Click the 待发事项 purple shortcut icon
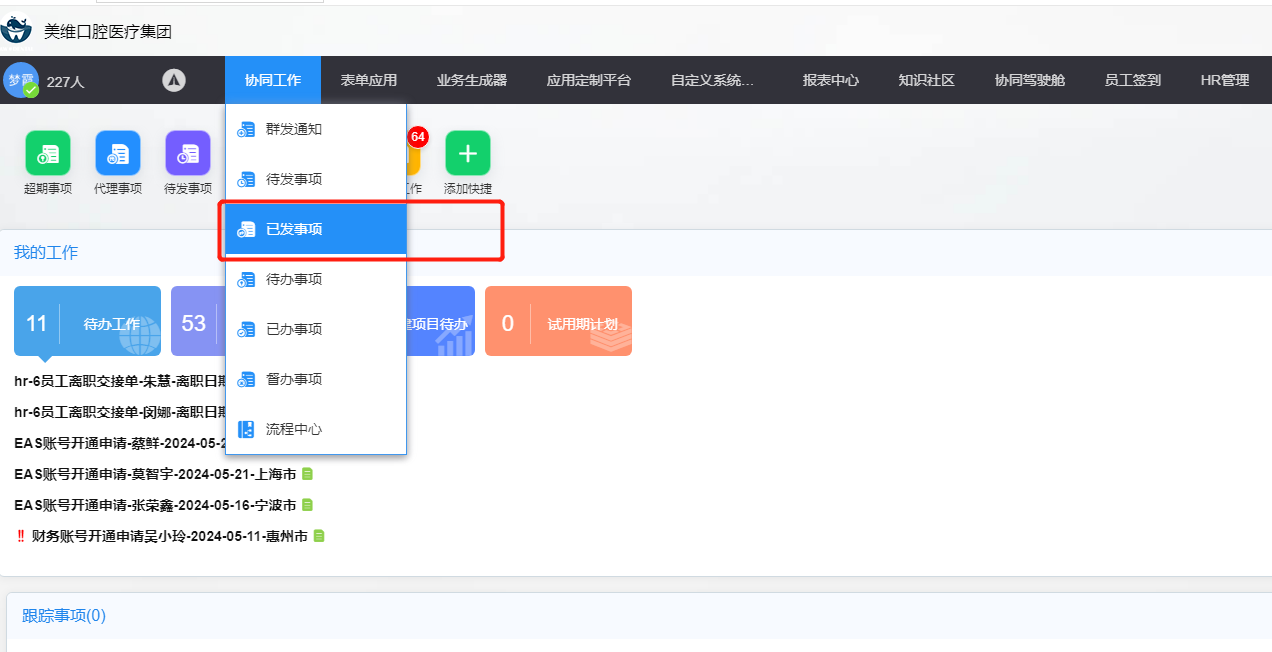 188,153
